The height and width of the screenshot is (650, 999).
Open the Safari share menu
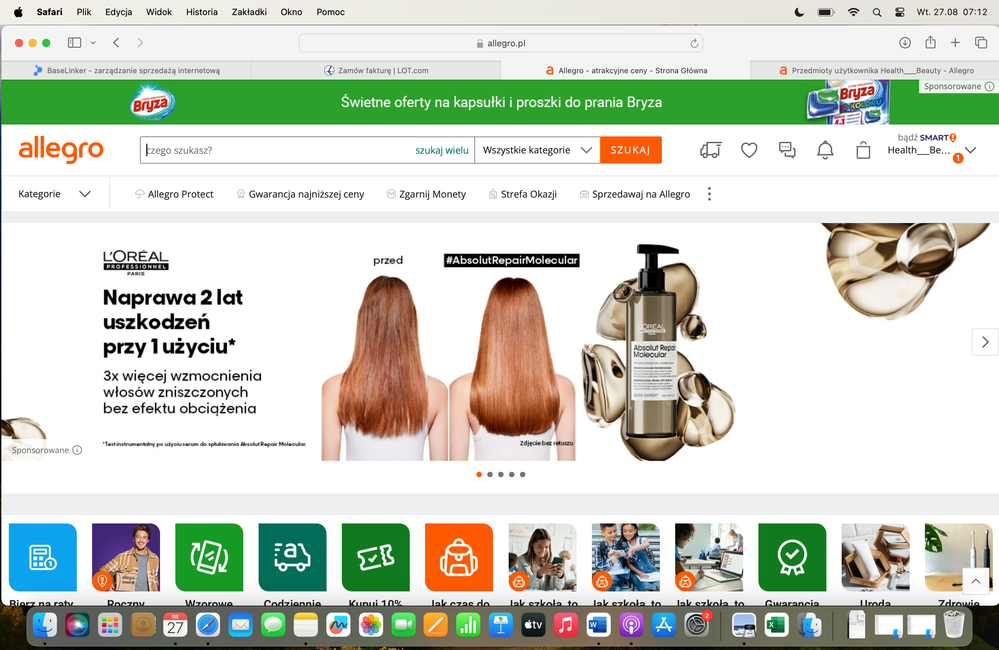pyautogui.click(x=930, y=42)
